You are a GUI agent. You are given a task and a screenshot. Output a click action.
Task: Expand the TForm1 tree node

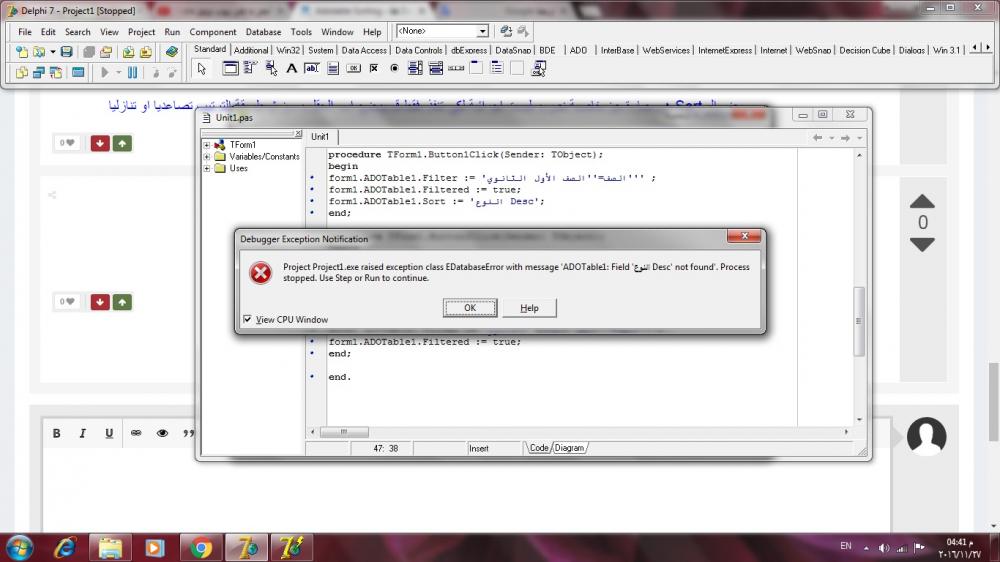207,145
